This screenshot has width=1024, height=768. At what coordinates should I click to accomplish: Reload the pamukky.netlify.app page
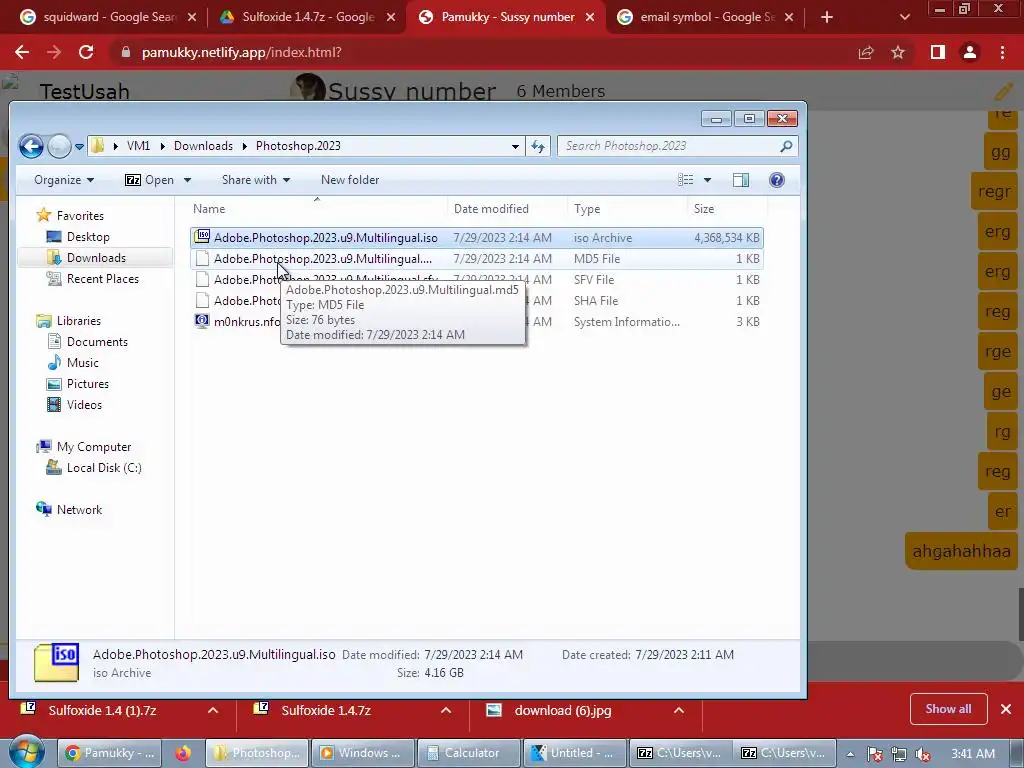point(86,52)
